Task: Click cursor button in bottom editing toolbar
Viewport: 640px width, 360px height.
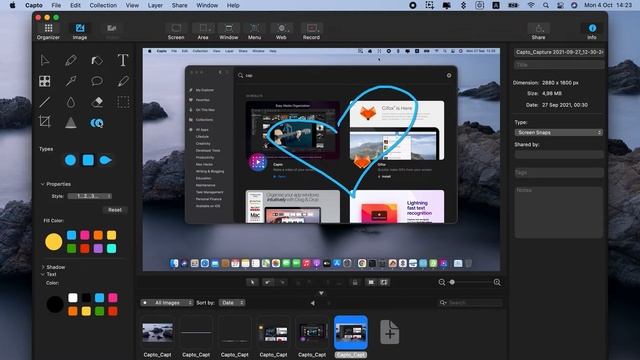Action: 253,282
